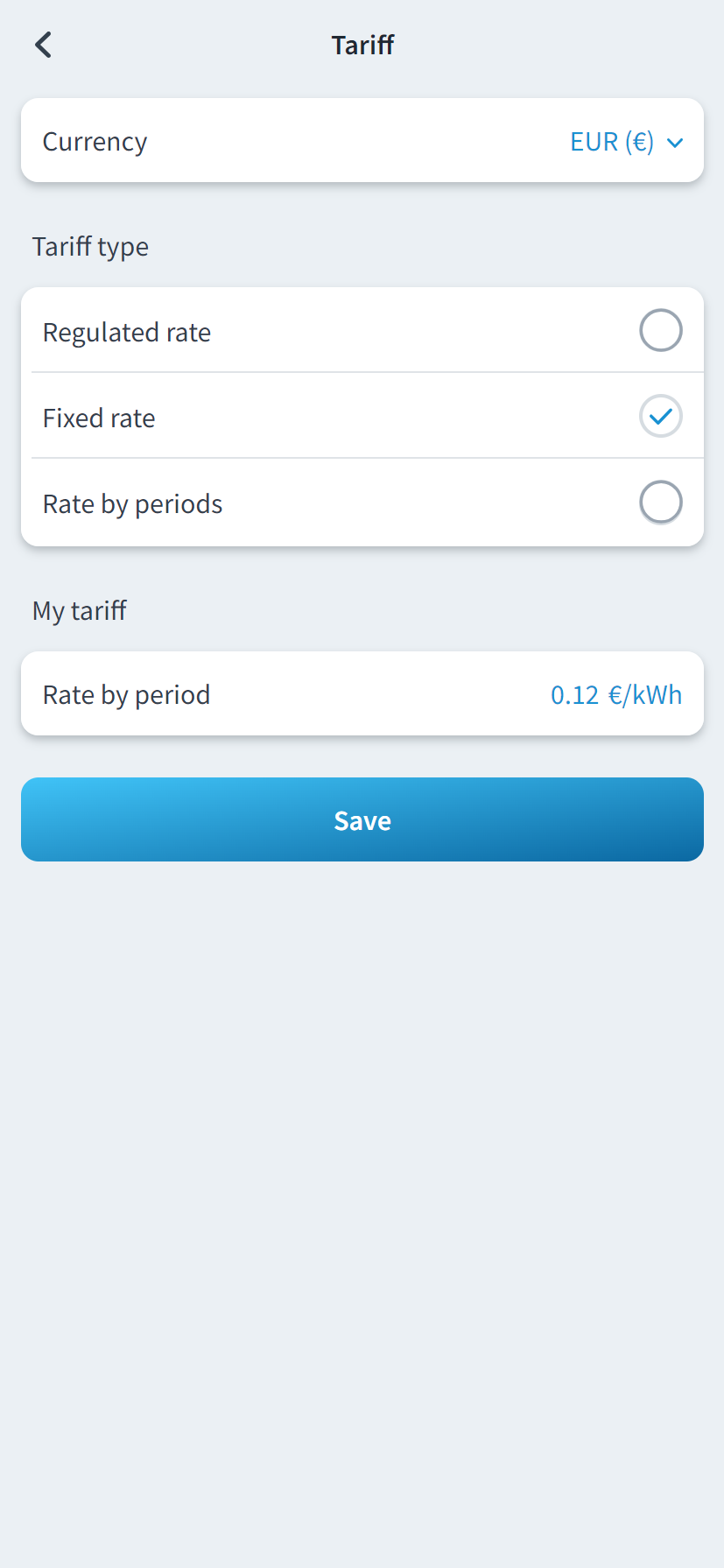The height and width of the screenshot is (1568, 724).
Task: Select the Regulated rate radio button
Action: [660, 331]
